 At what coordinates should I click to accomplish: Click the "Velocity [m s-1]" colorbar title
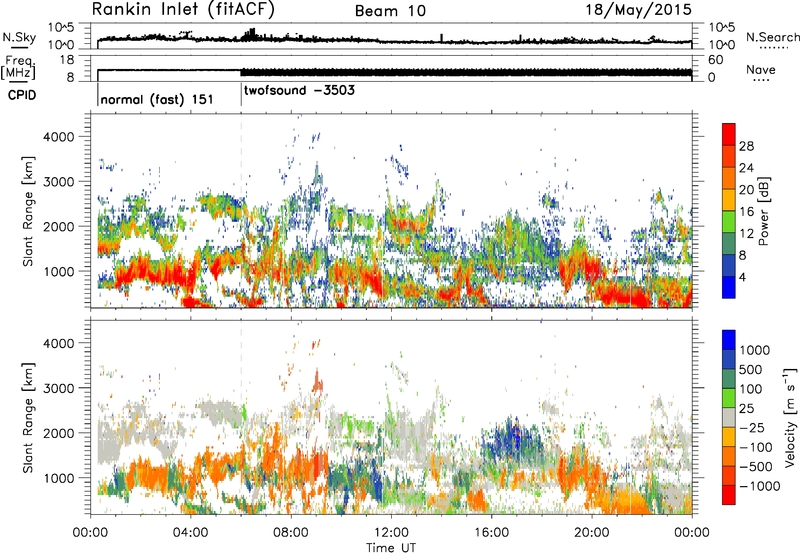tap(790, 416)
